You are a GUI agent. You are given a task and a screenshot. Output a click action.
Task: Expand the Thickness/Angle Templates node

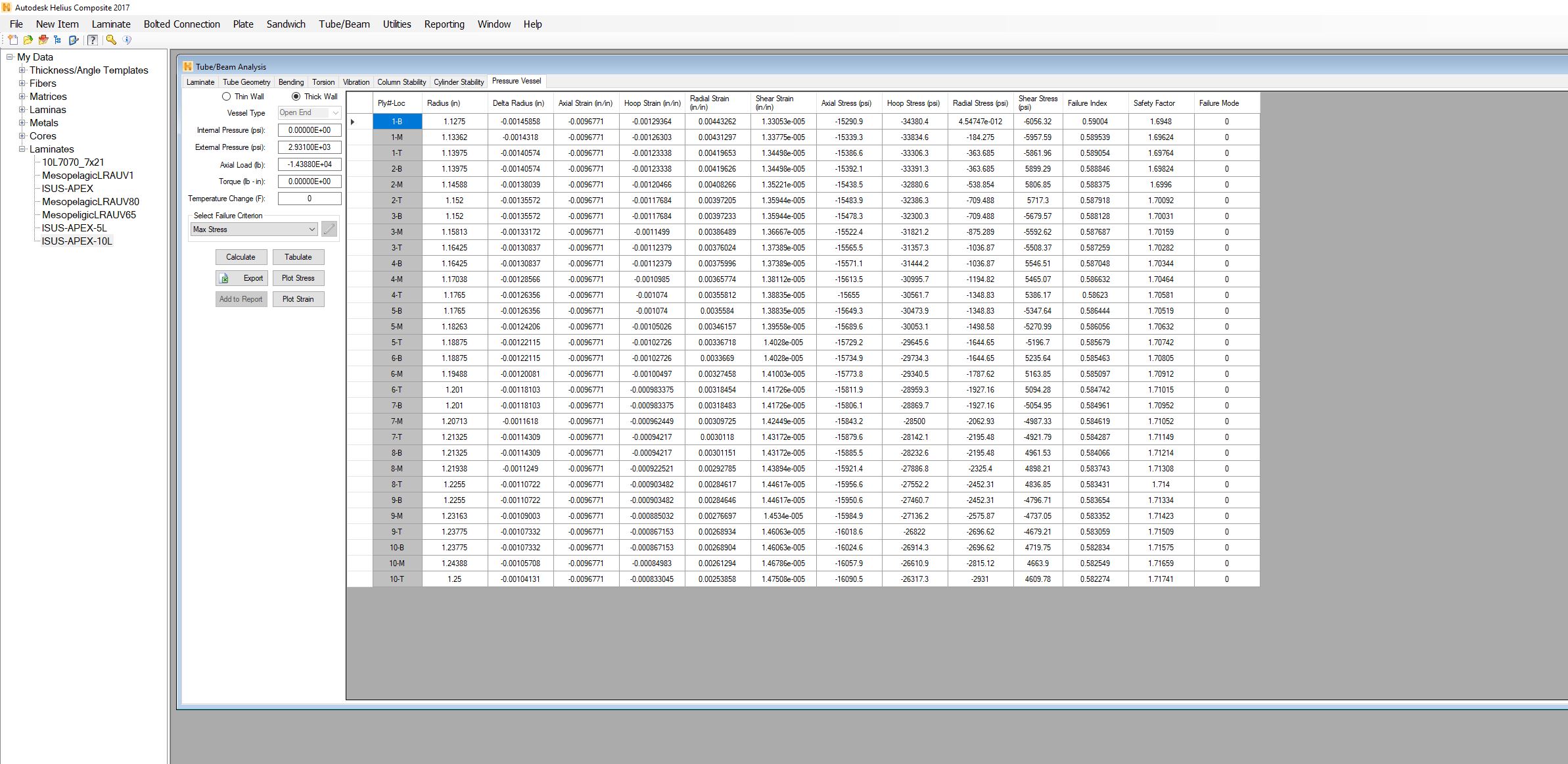point(22,70)
